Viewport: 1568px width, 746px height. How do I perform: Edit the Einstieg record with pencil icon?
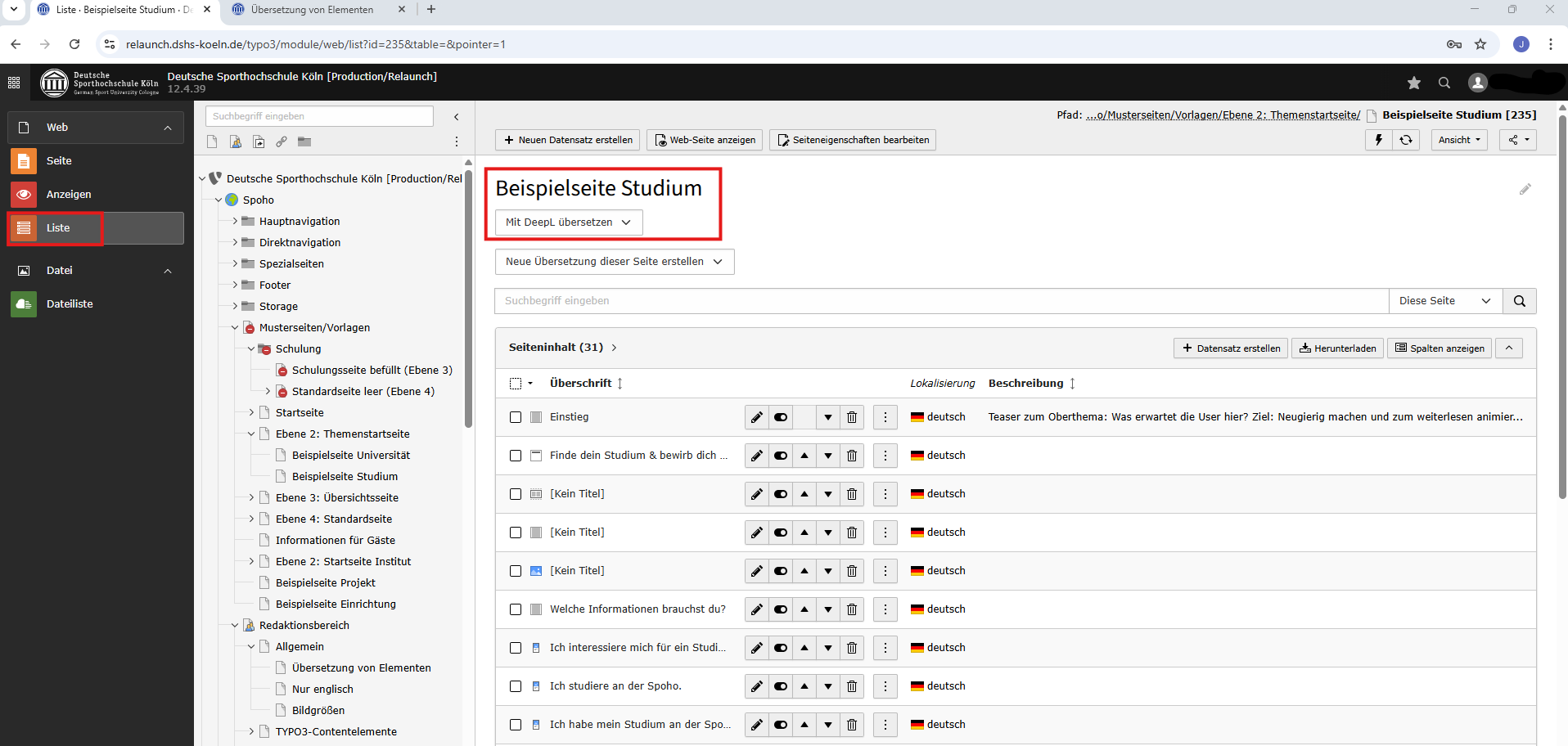point(757,417)
